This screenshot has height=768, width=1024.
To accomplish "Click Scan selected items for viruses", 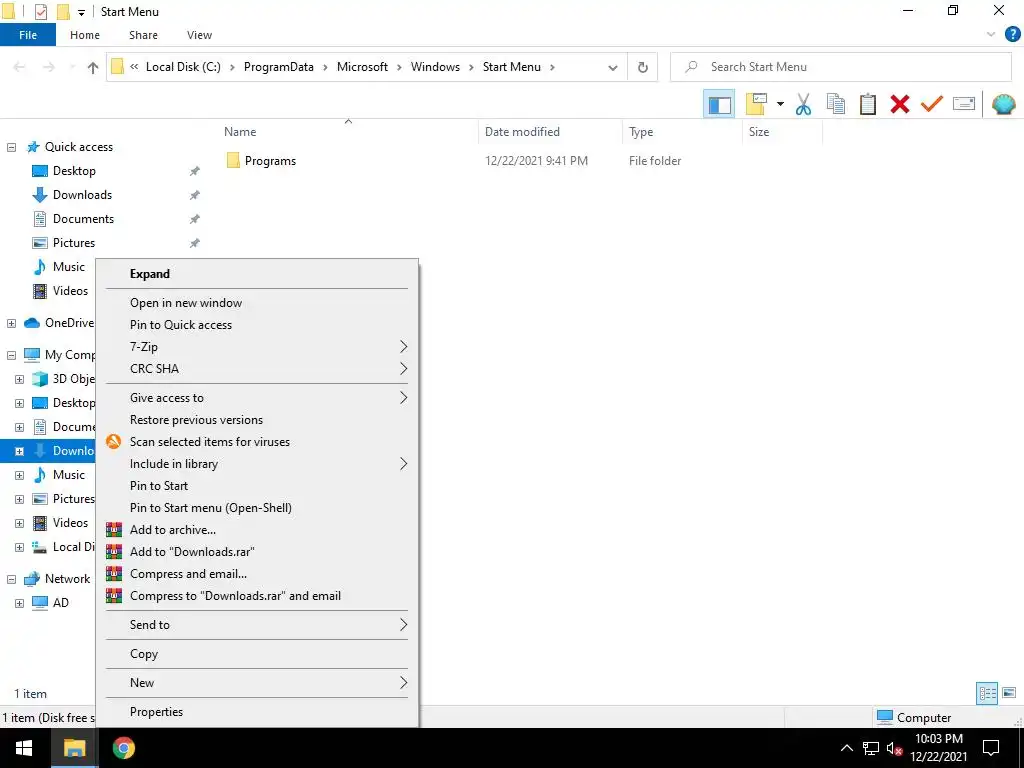I will tap(257, 442).
